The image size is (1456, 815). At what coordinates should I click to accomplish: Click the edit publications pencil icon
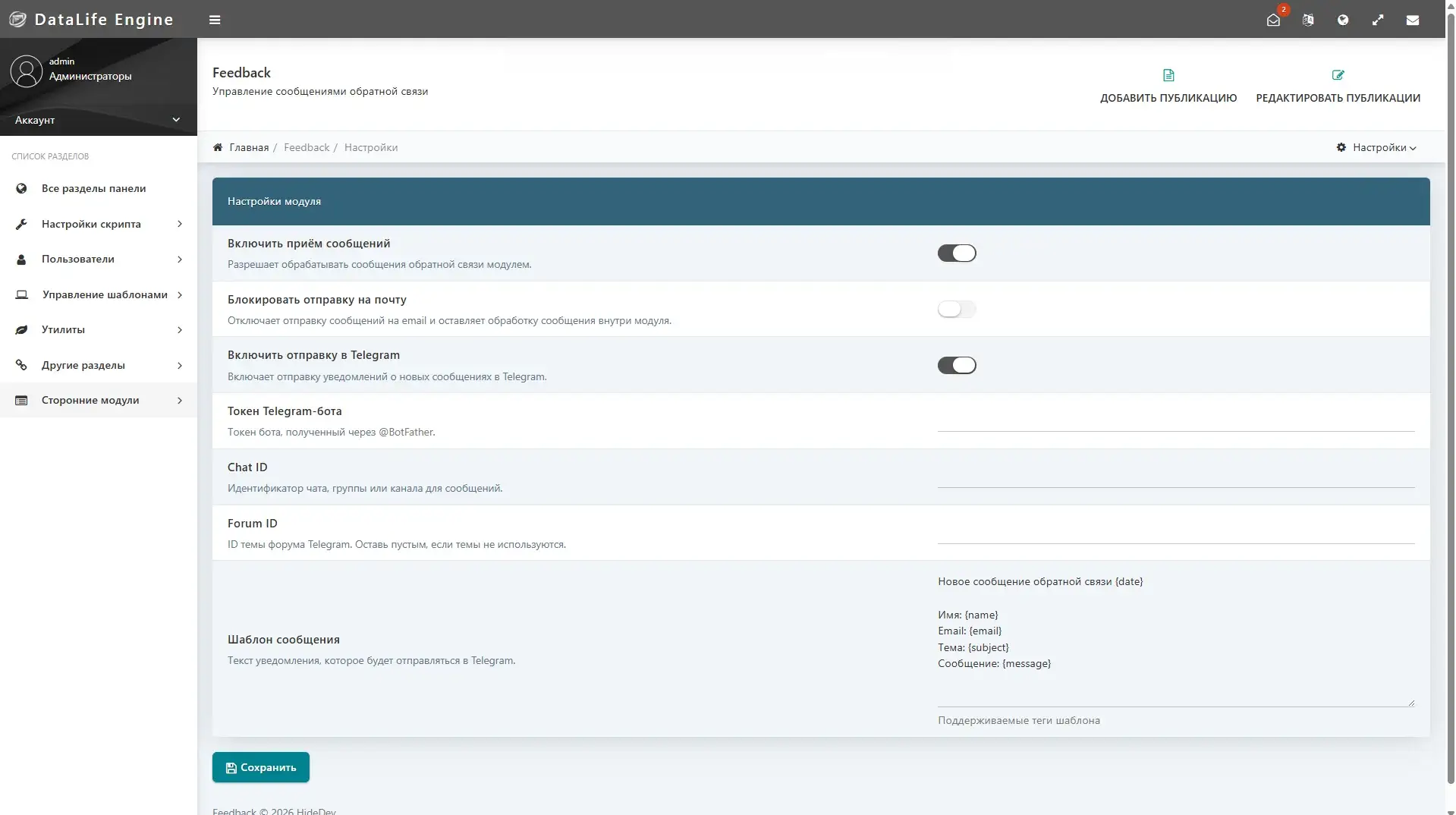1338,75
